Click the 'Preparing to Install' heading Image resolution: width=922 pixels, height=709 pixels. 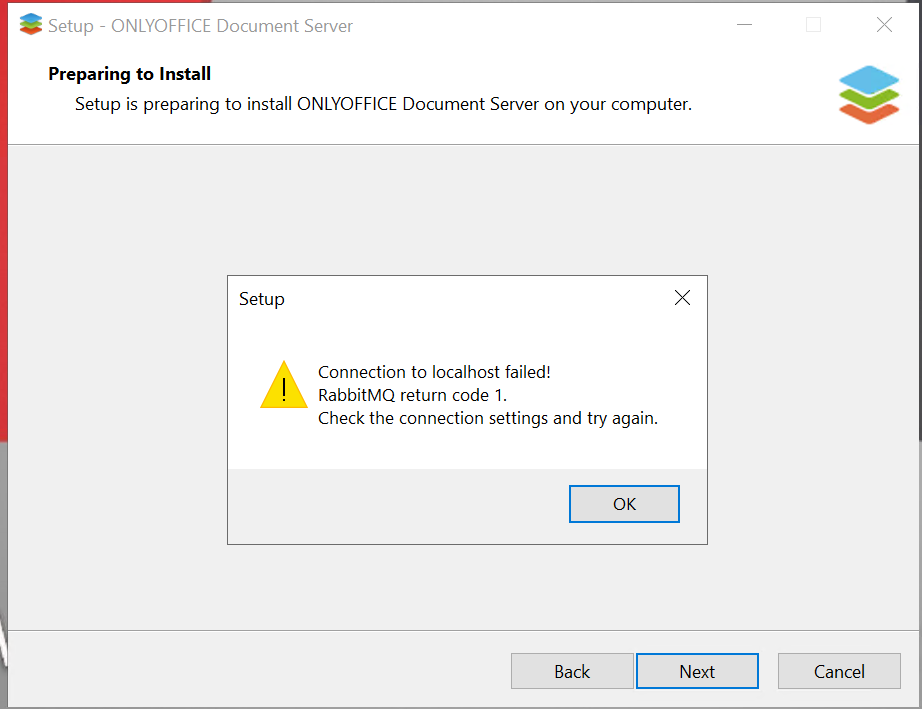click(130, 74)
